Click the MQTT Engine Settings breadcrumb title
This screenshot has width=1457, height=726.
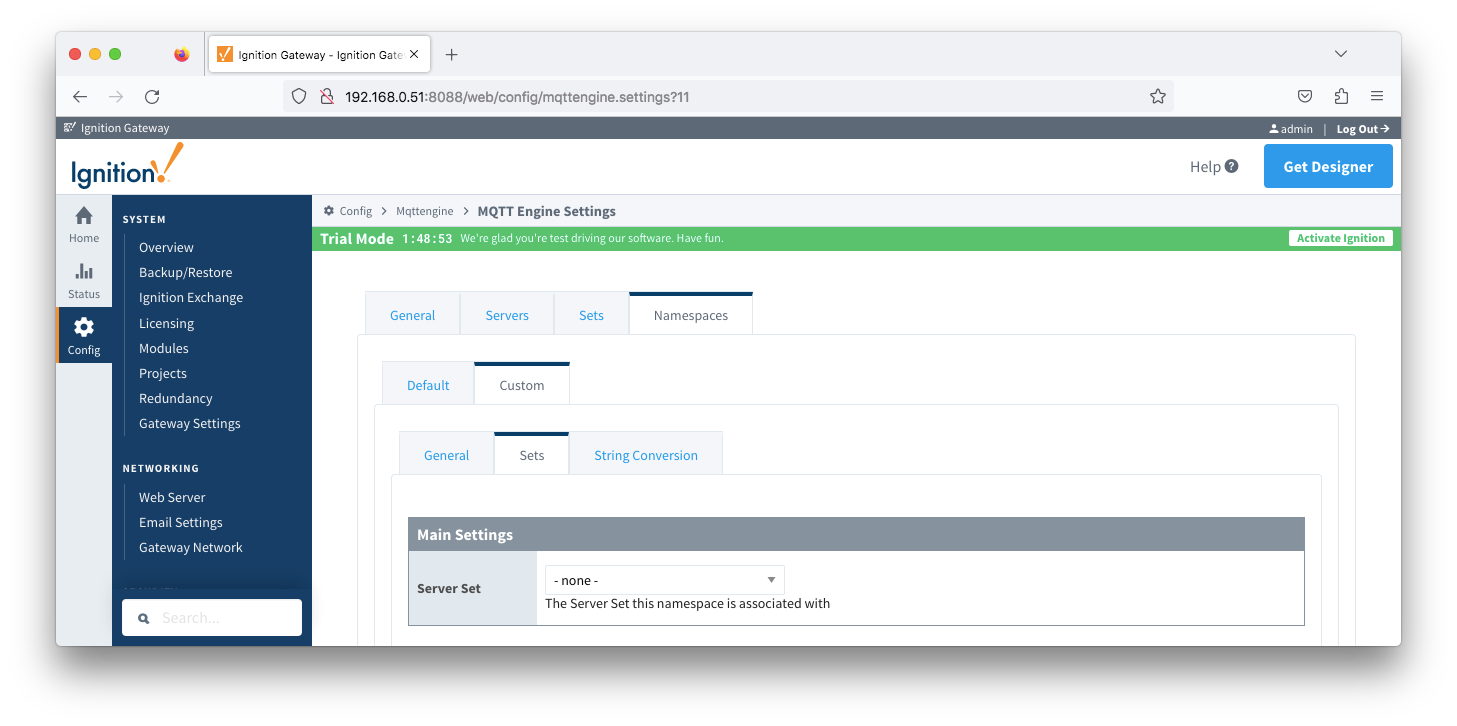[x=547, y=211]
